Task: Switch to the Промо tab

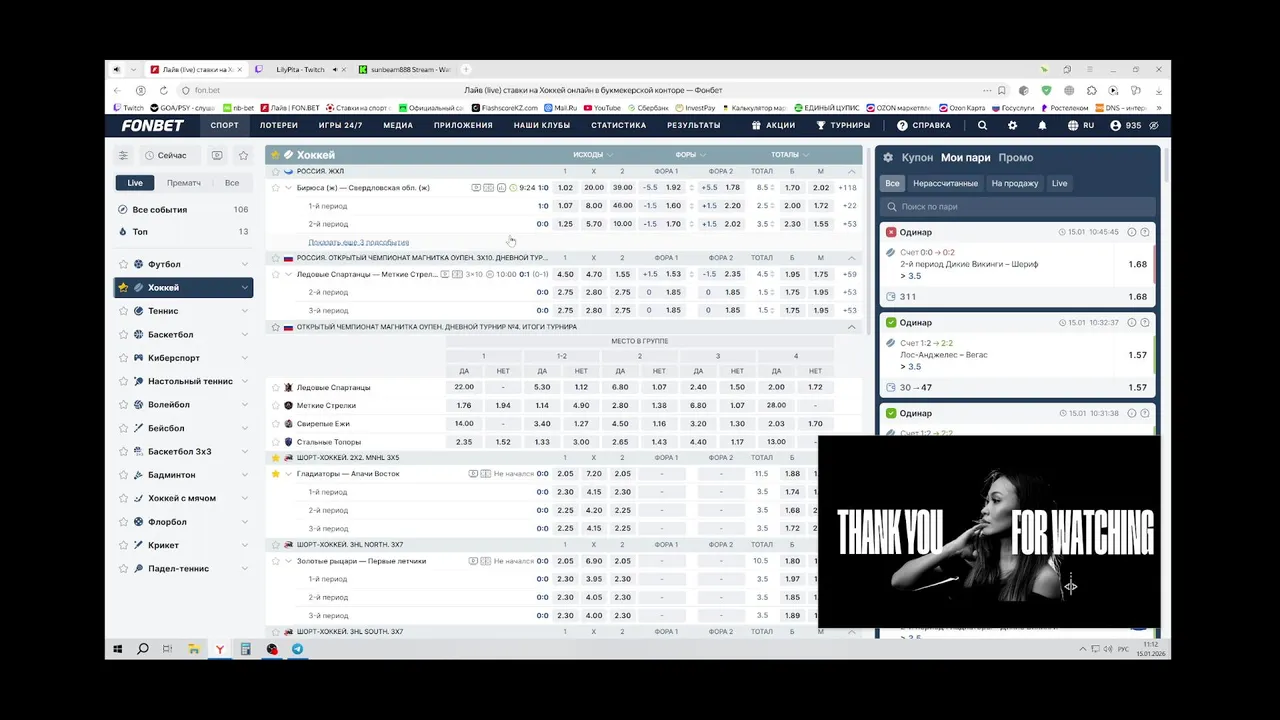Action: (x=1016, y=158)
